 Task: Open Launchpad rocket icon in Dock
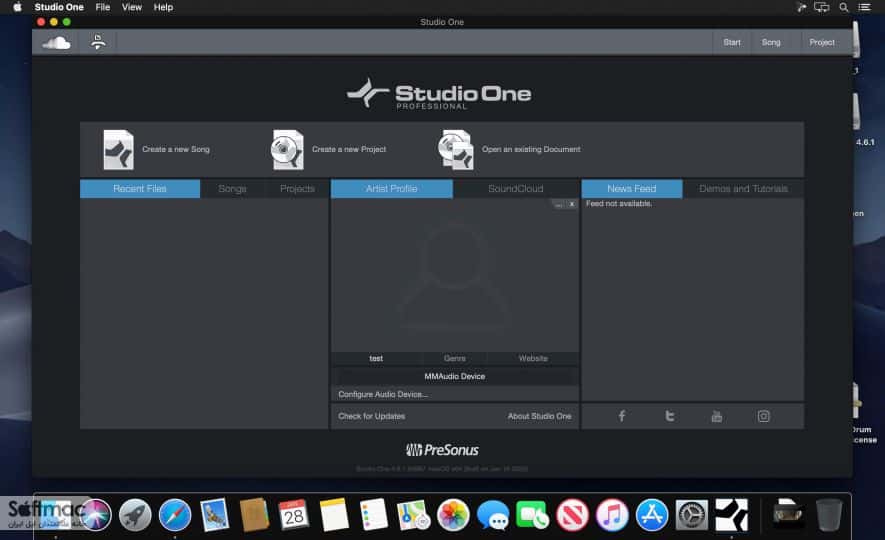[x=135, y=515]
